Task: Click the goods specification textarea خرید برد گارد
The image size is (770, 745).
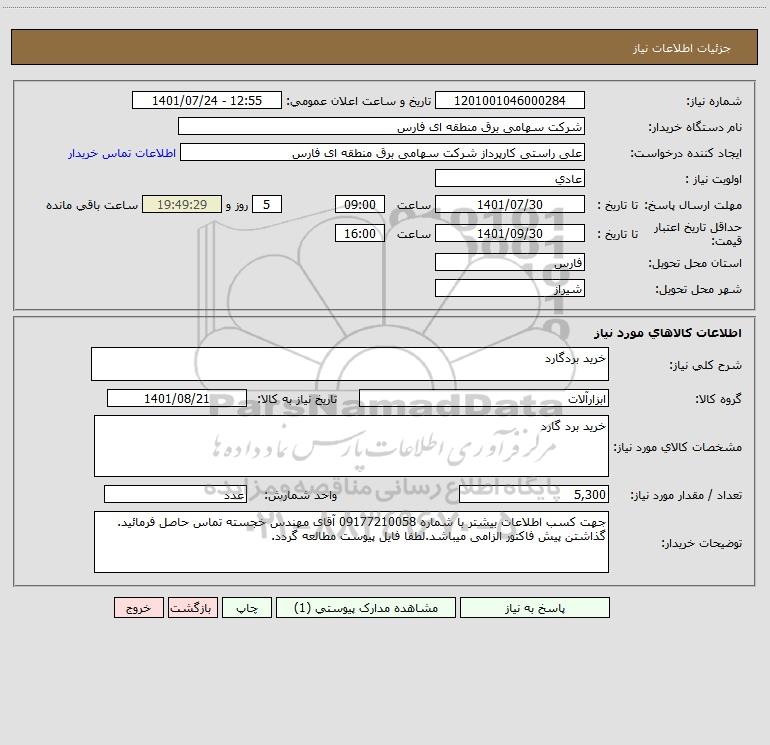Action: (351, 446)
